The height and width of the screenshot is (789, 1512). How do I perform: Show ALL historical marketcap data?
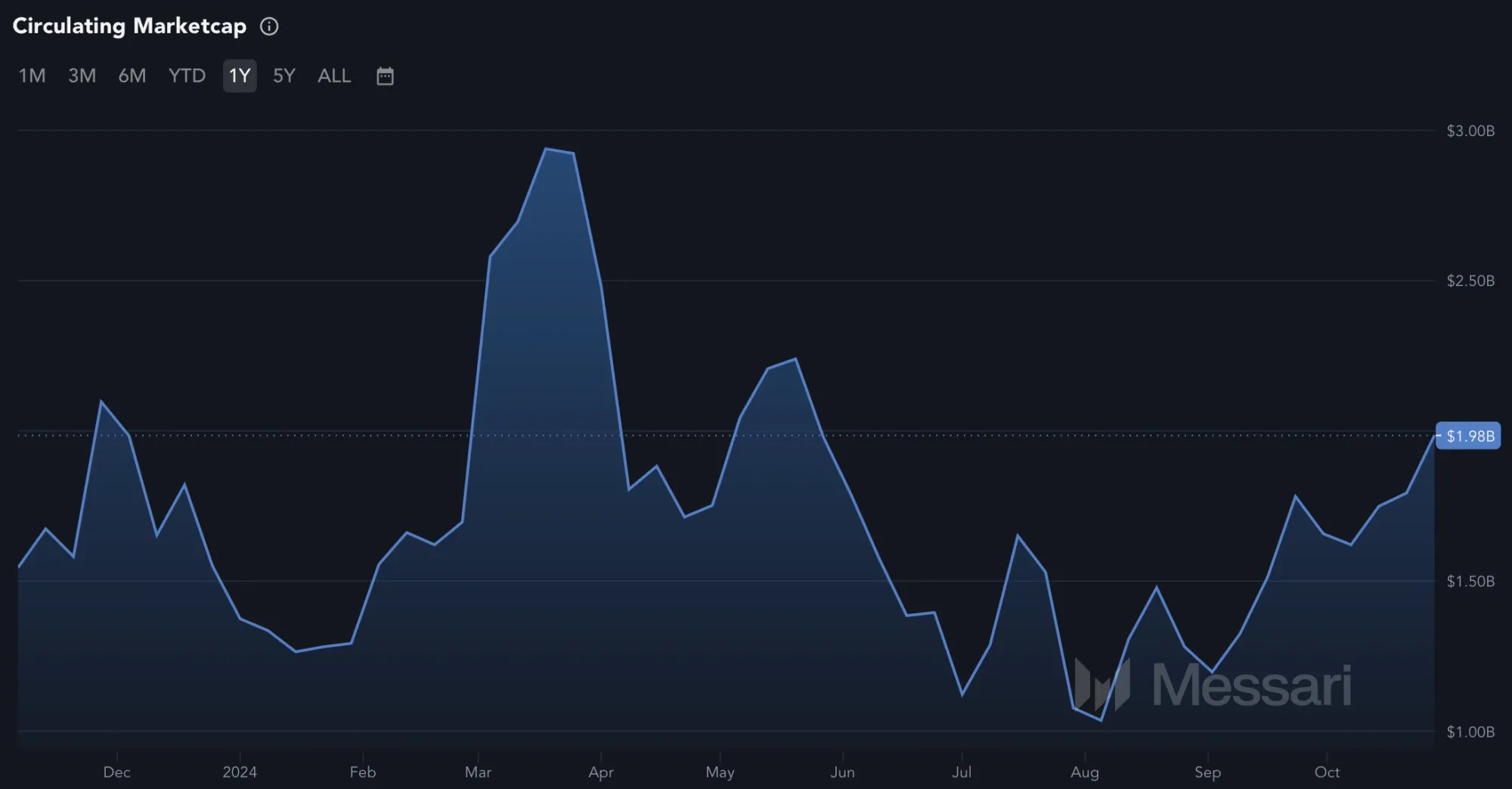coord(334,76)
